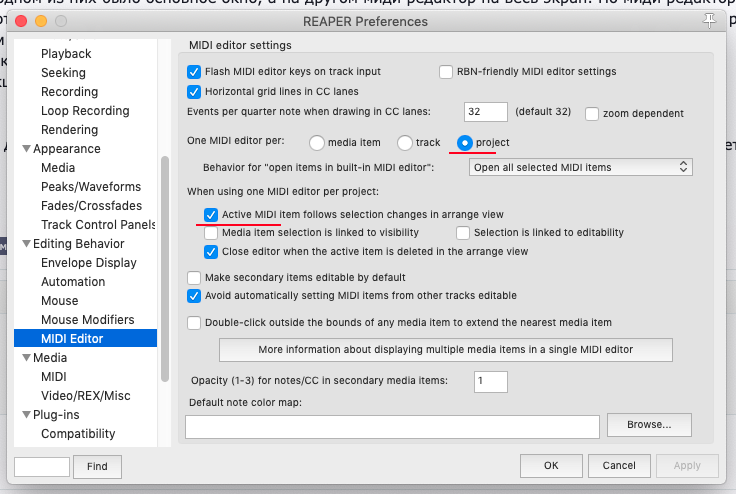Collapse the Plug-ins tree section
Viewport: 736px width, 494px height.
coord(27,414)
